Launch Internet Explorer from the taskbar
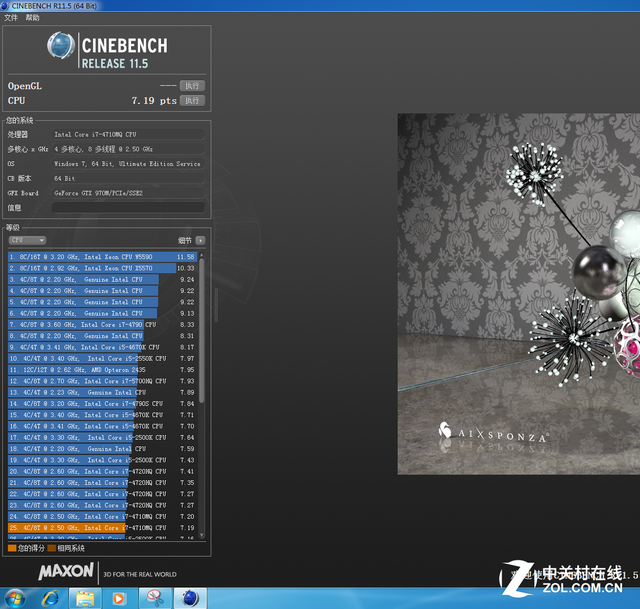640x609 pixels. 49,597
